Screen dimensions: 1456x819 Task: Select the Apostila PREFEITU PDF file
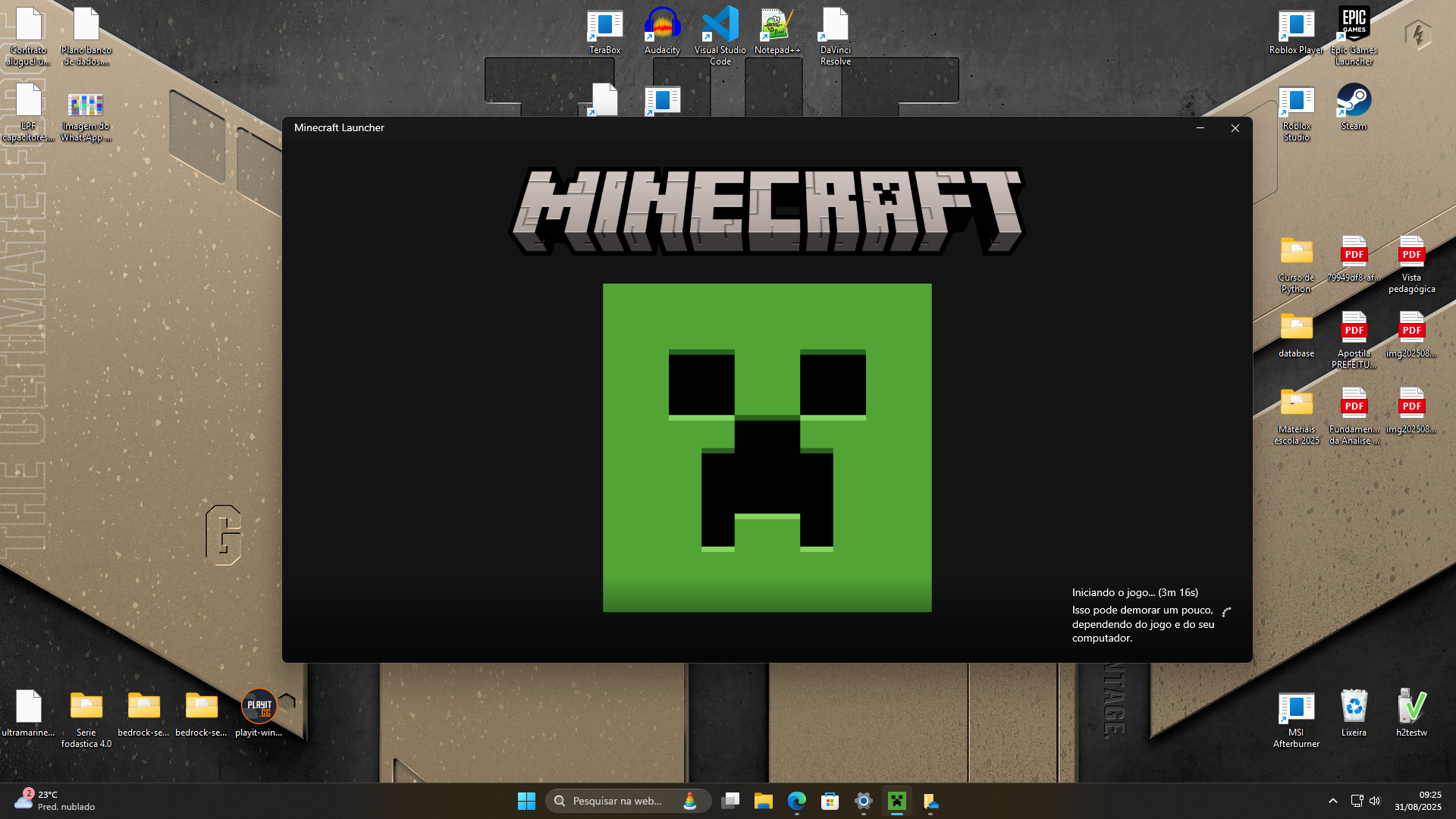(x=1354, y=340)
